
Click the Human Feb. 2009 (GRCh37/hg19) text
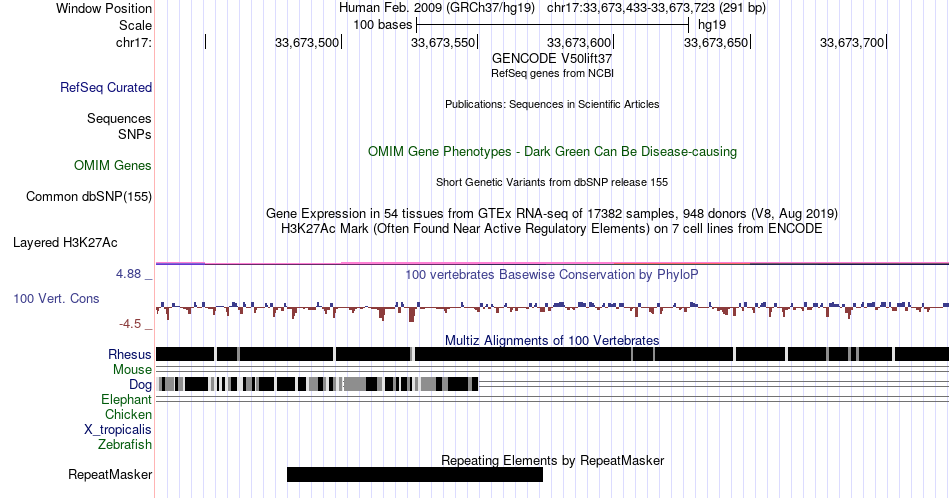tap(437, 8)
